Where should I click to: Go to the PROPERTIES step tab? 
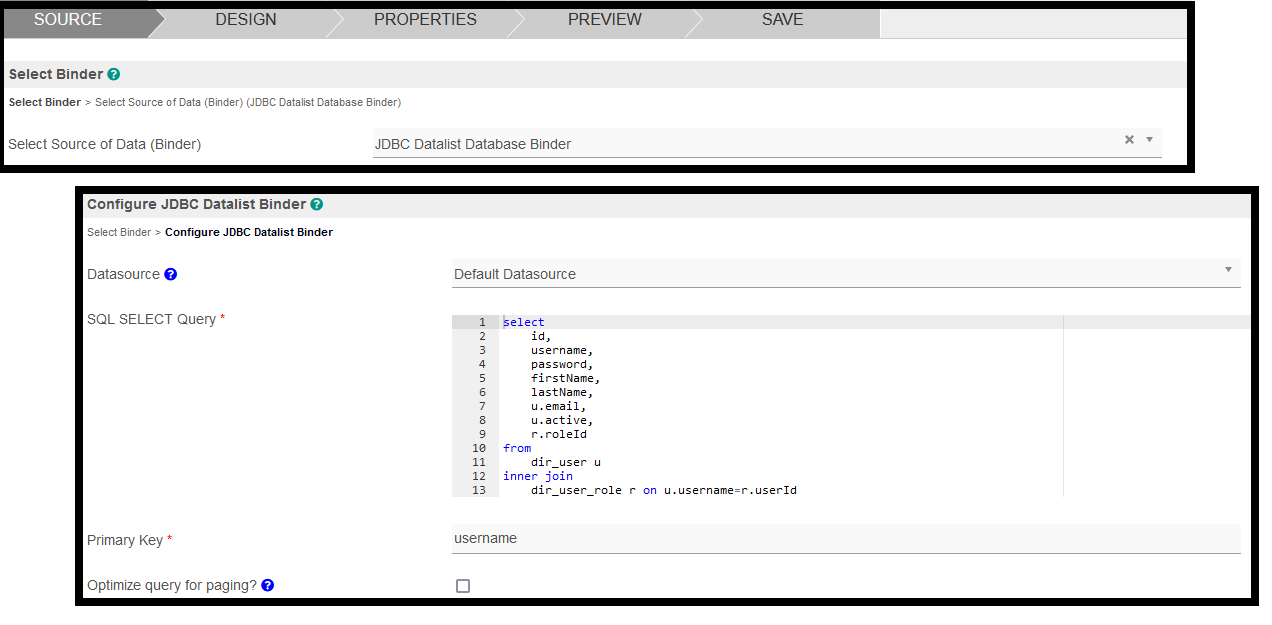pyautogui.click(x=425, y=20)
